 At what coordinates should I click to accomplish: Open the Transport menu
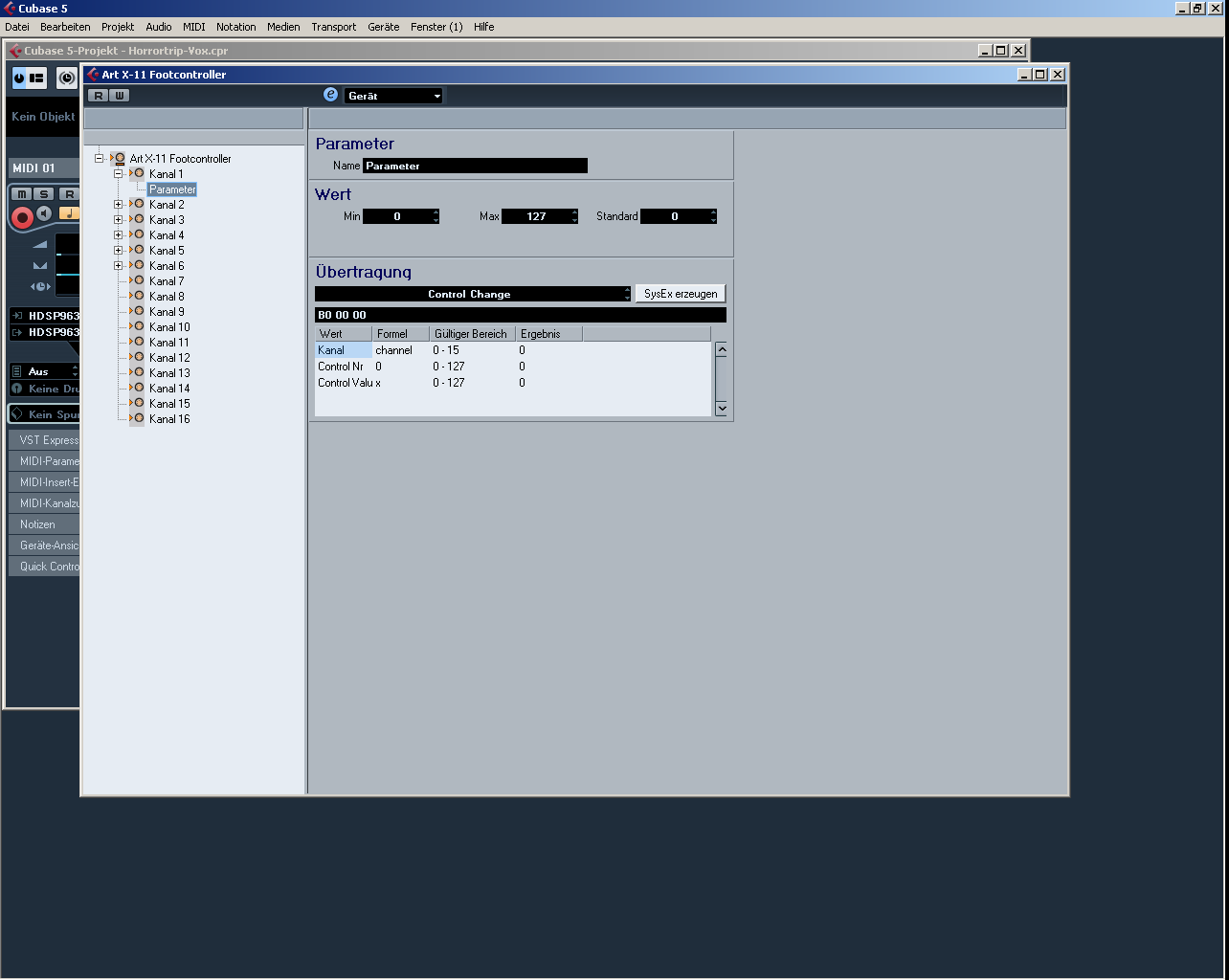[333, 27]
